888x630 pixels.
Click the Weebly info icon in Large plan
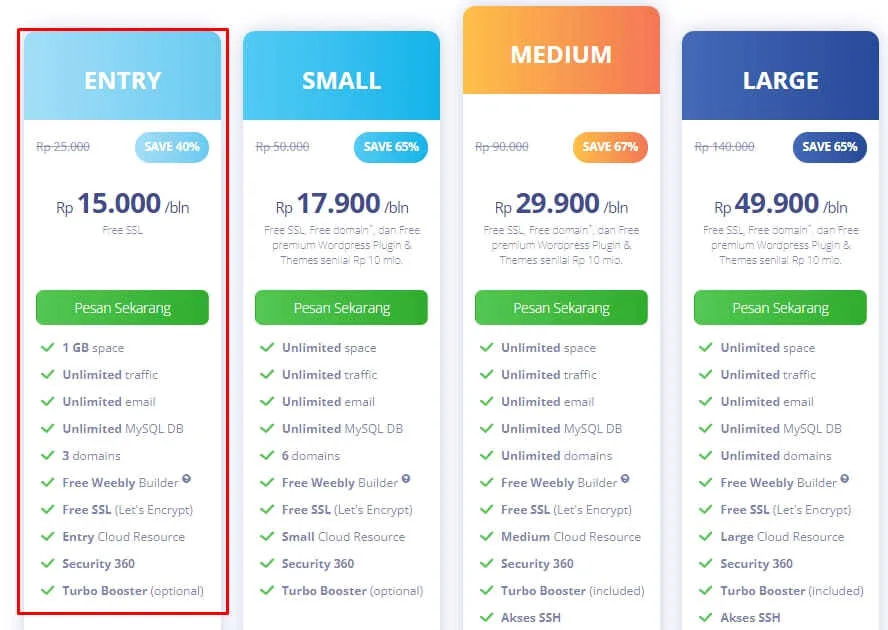pos(844,479)
